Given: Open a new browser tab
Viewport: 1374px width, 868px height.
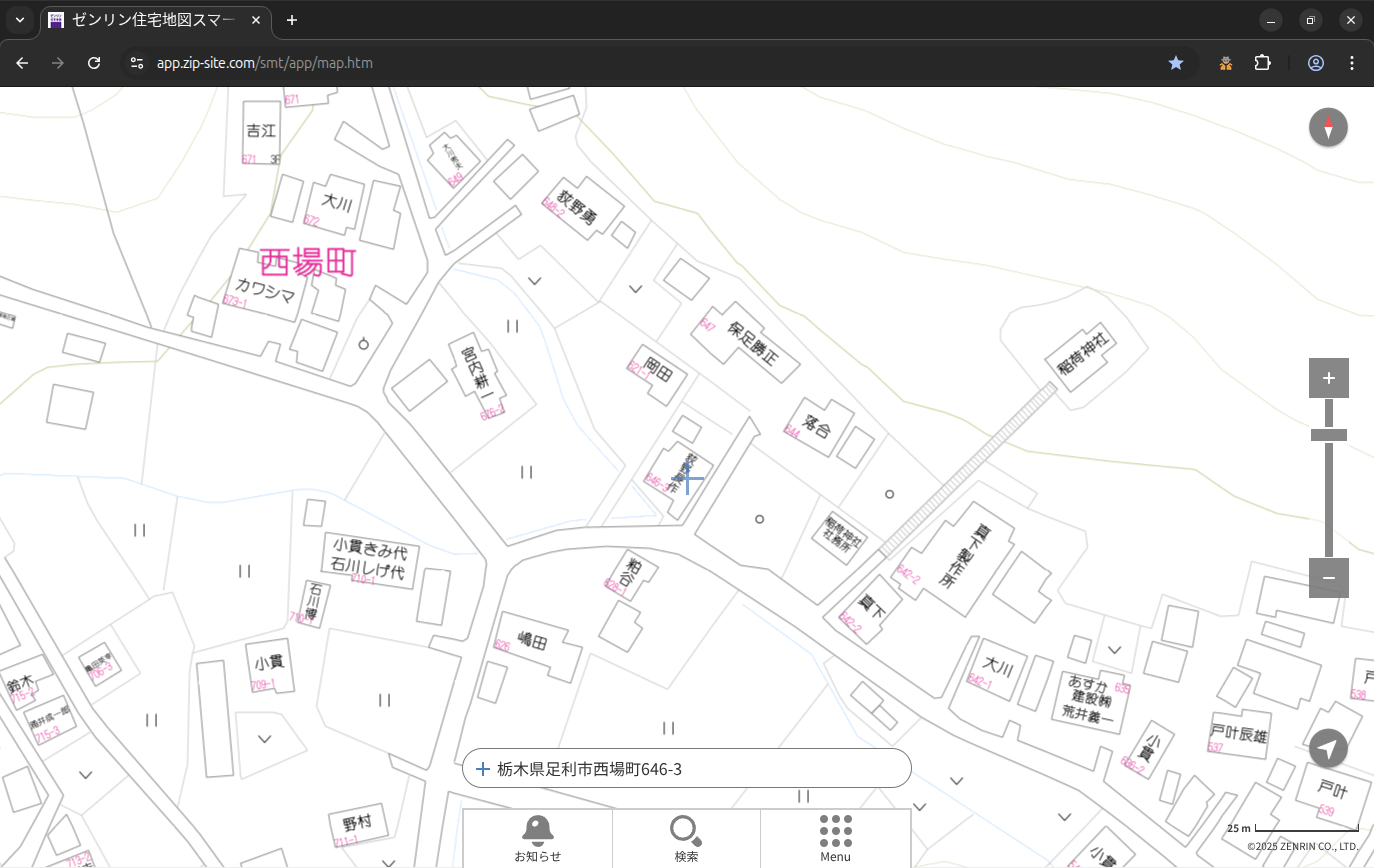Looking at the screenshot, I should click(292, 20).
